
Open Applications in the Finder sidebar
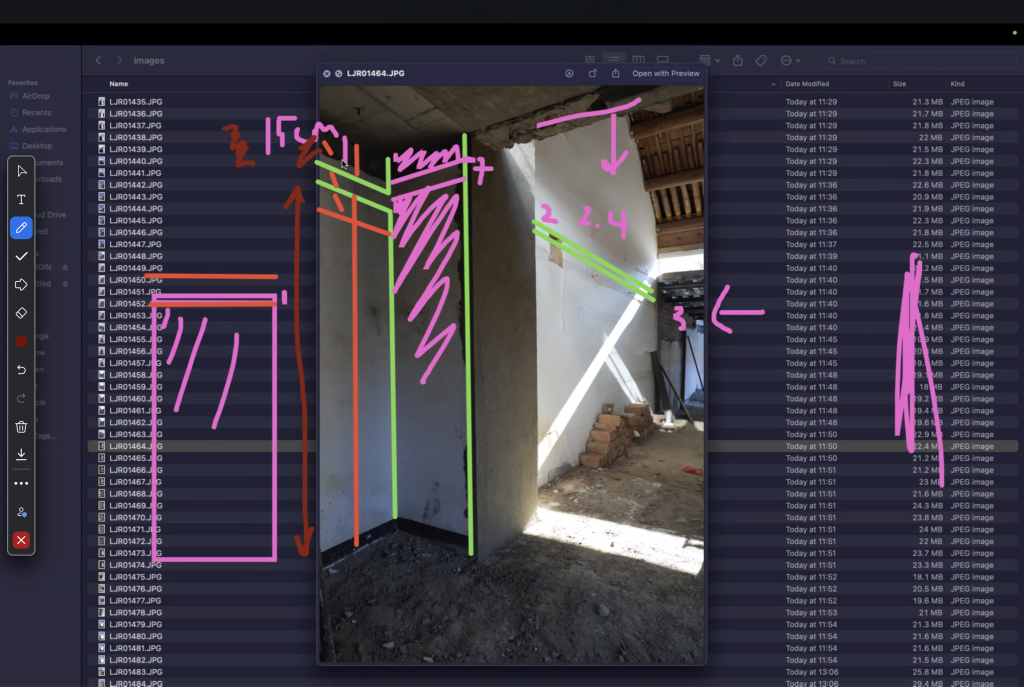(x=43, y=129)
